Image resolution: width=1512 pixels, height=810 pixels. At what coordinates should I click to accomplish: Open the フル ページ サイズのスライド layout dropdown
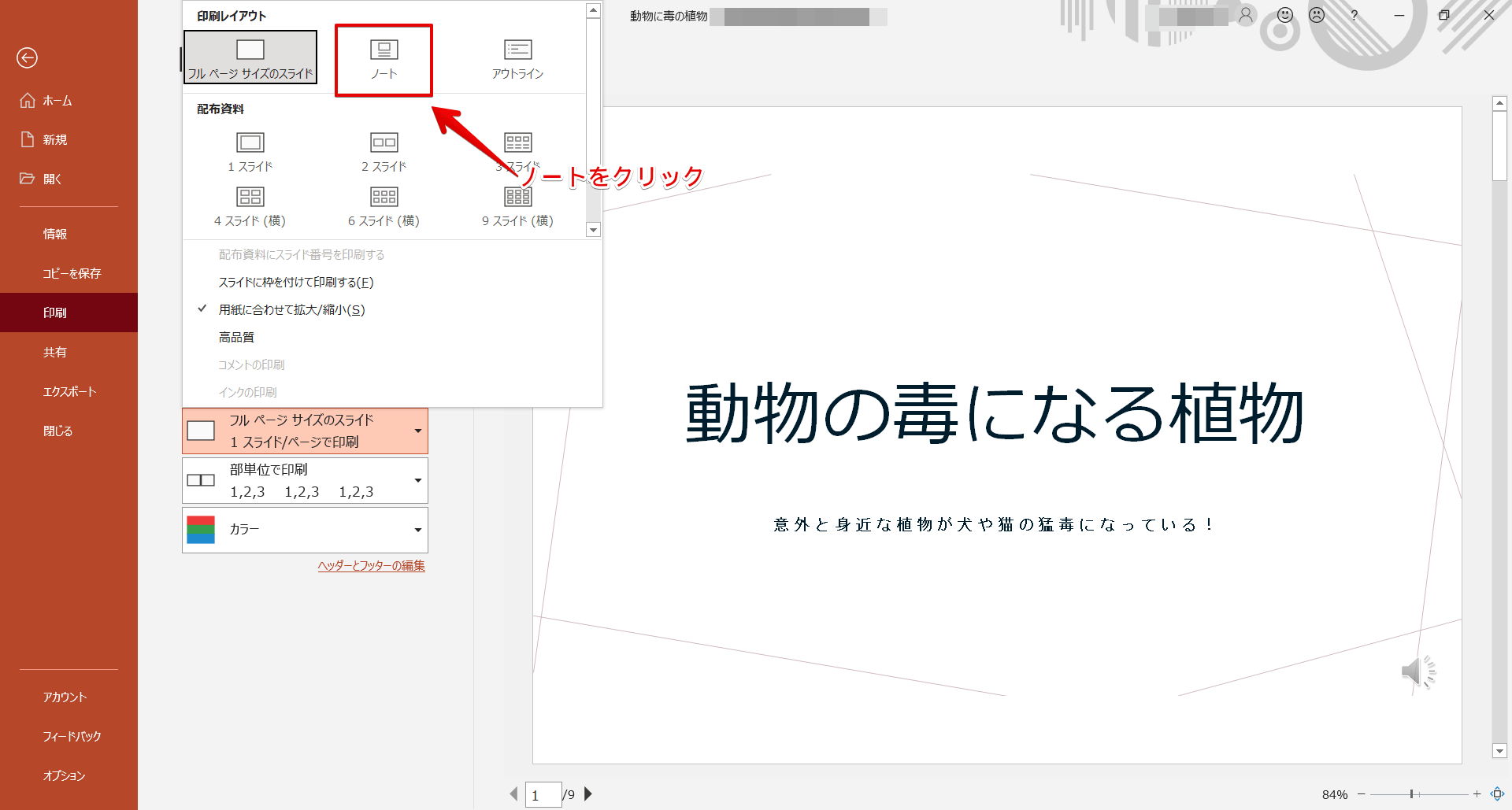tap(305, 431)
